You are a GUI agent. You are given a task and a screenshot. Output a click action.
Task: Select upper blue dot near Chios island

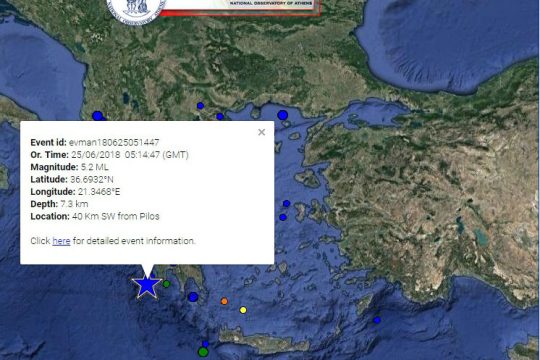pos(286,204)
